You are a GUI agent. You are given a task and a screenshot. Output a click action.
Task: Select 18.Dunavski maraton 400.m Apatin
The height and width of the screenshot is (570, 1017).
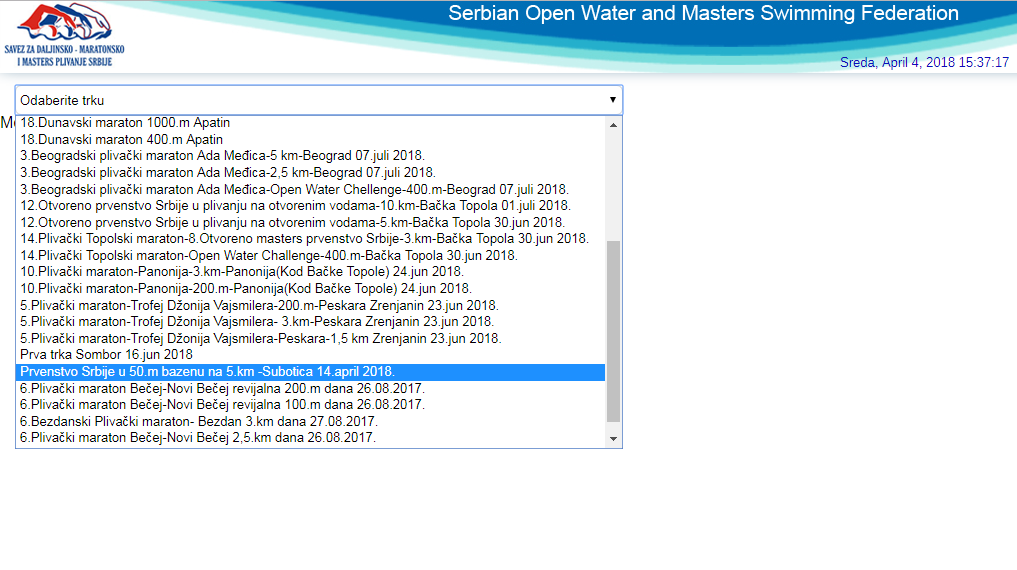[x=121, y=140]
